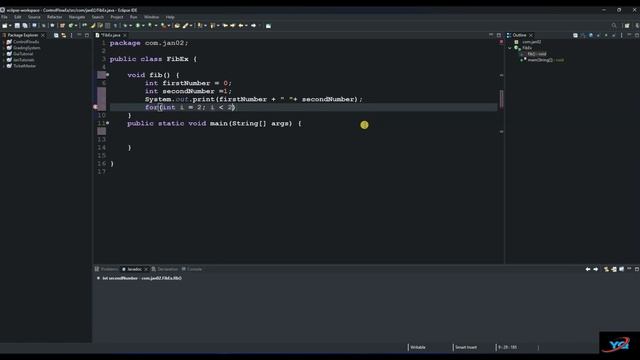Click the Open Perspective icon

click(x=627, y=26)
